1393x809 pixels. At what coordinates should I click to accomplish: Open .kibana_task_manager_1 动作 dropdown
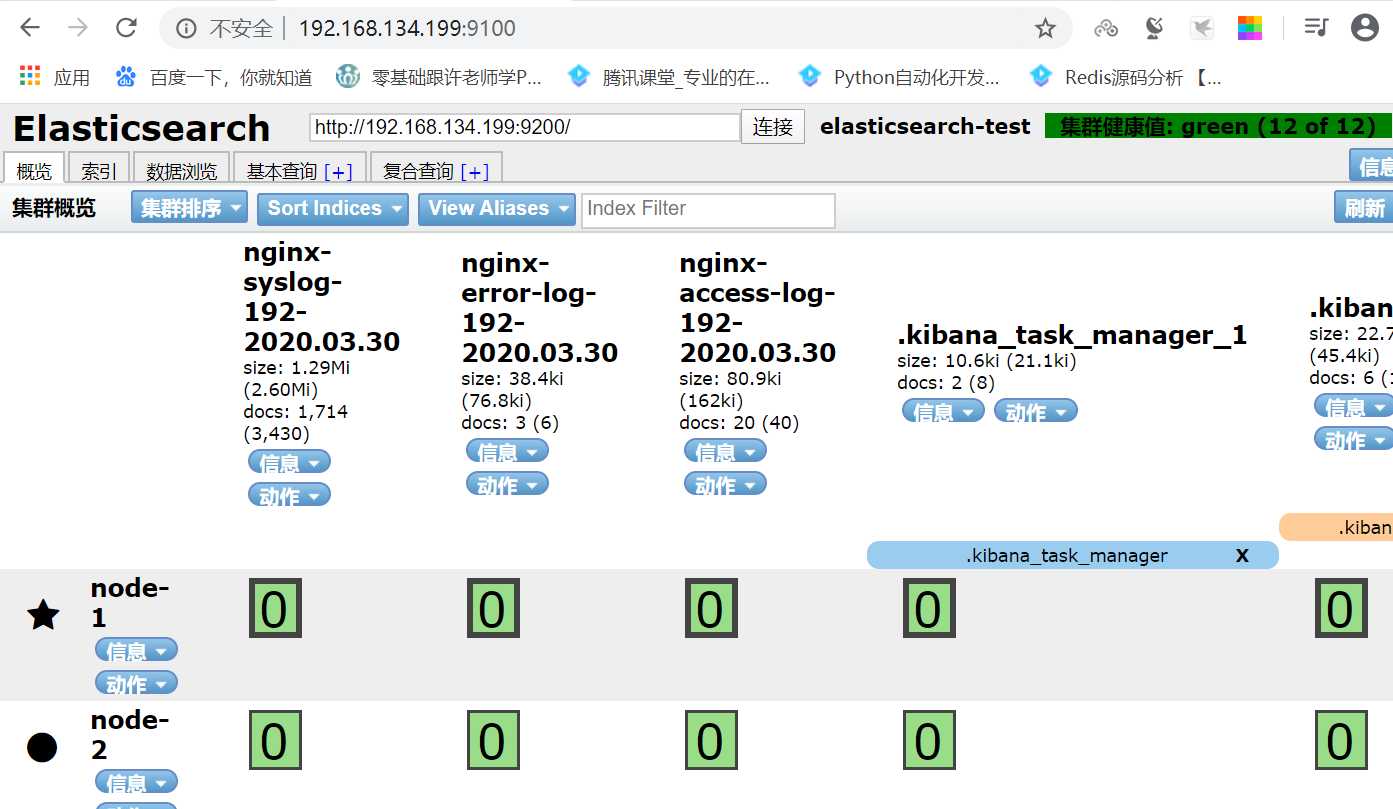point(1035,411)
